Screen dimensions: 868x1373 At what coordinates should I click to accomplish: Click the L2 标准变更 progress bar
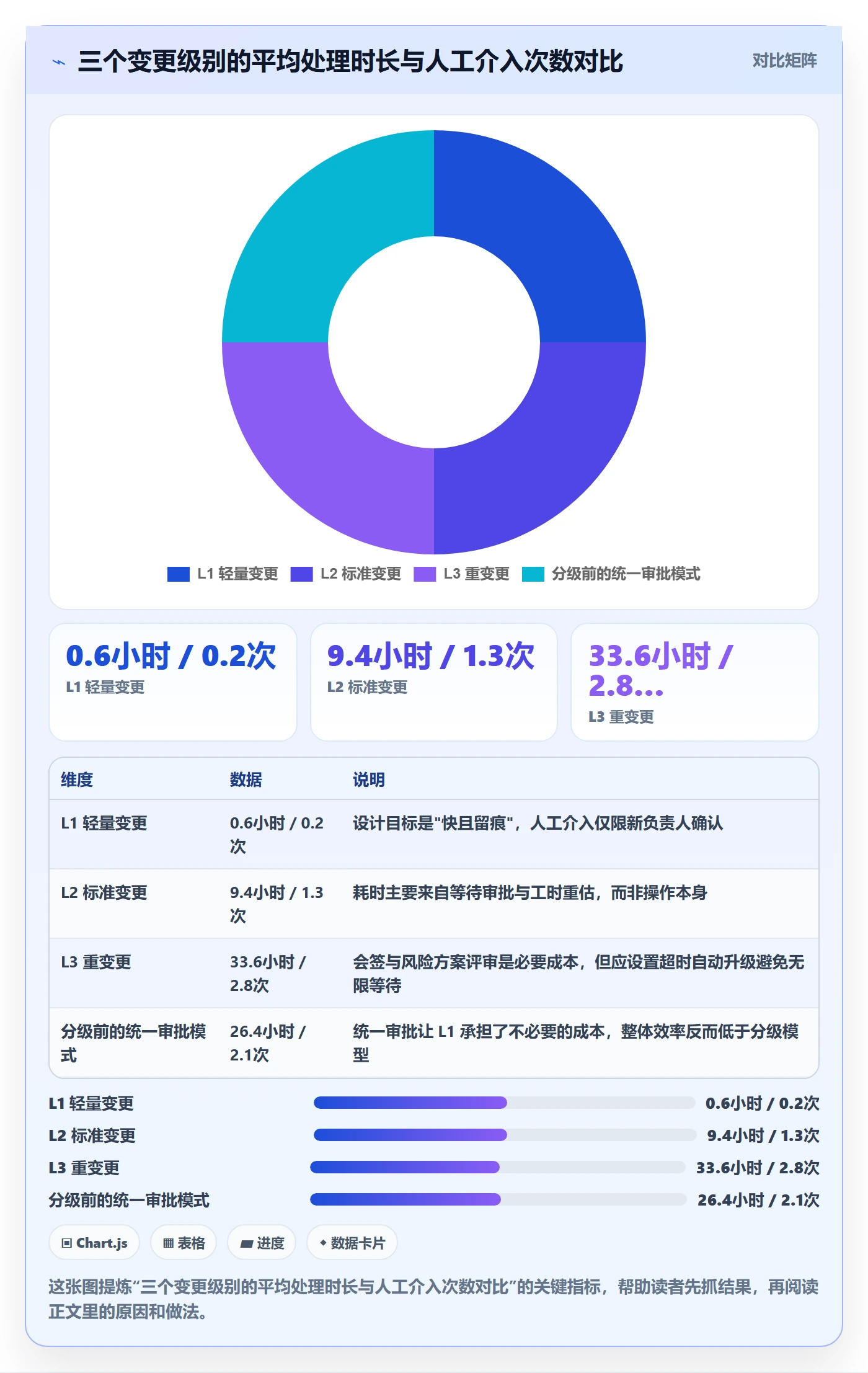coord(505,1135)
